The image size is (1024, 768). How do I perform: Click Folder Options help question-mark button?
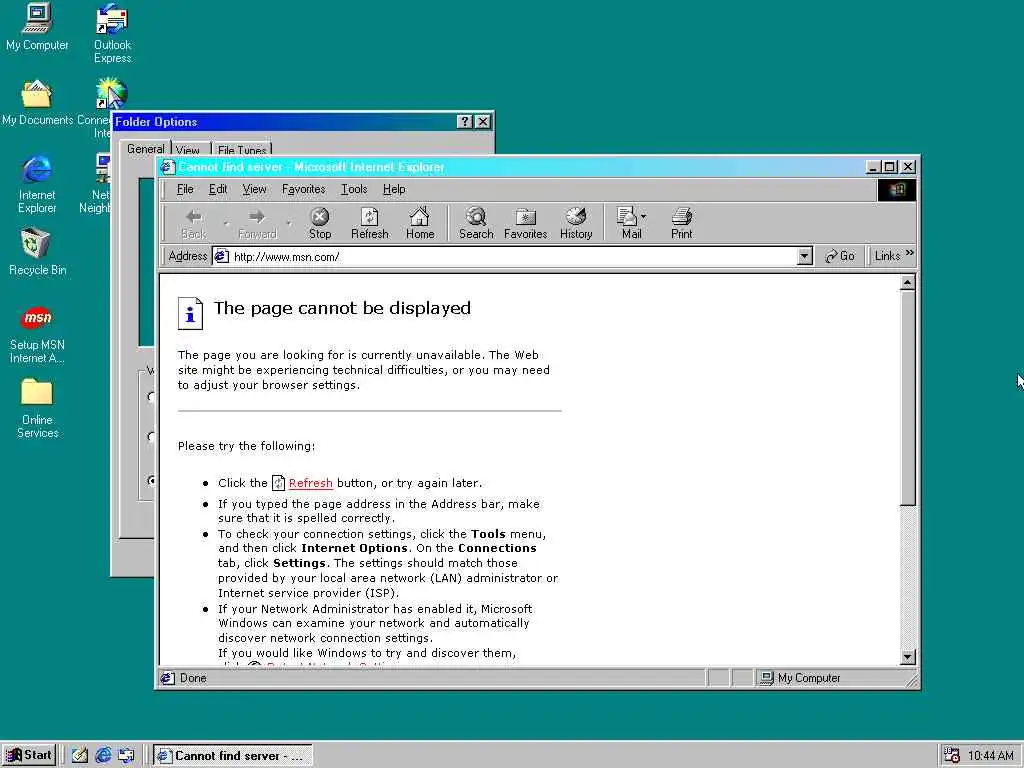click(x=464, y=121)
